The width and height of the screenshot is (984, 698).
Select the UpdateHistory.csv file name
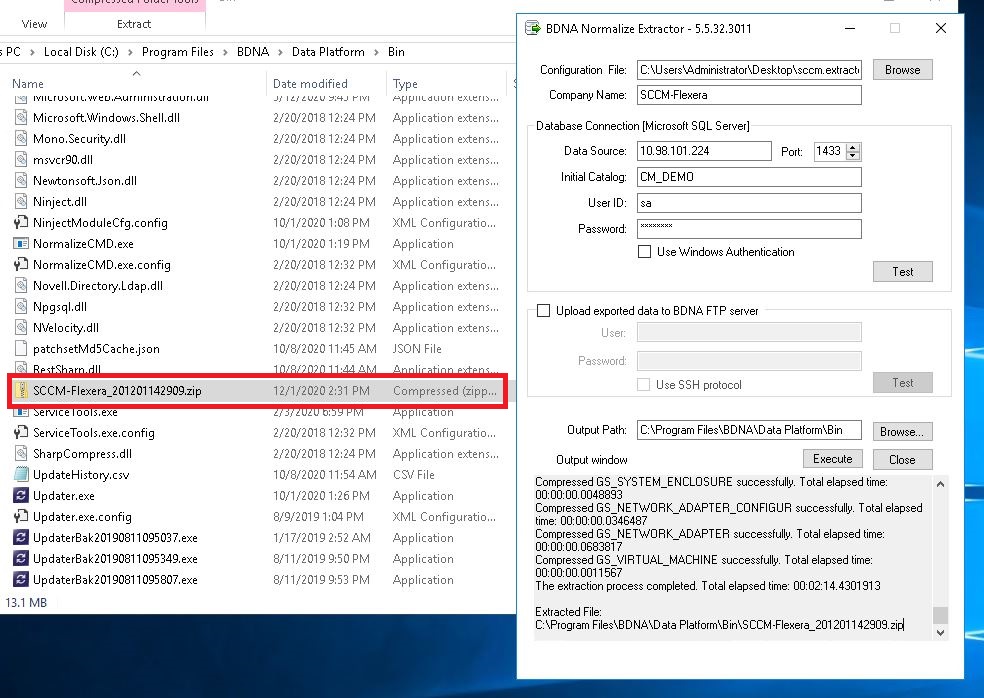tap(81, 475)
